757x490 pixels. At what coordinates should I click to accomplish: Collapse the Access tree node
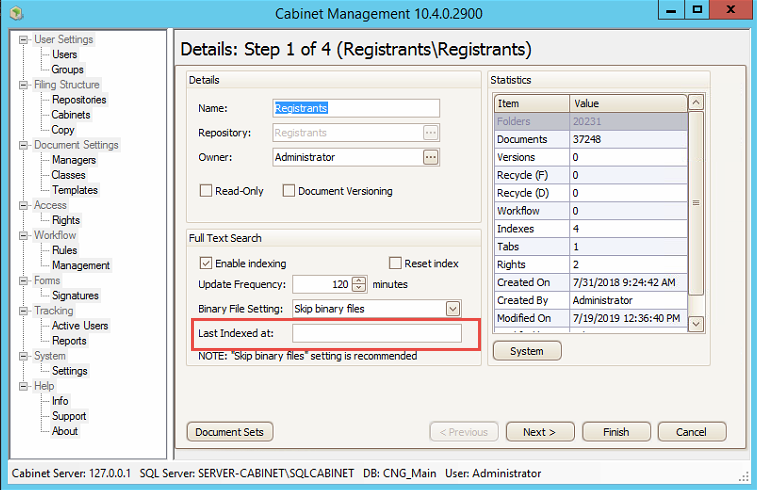pos(23,206)
